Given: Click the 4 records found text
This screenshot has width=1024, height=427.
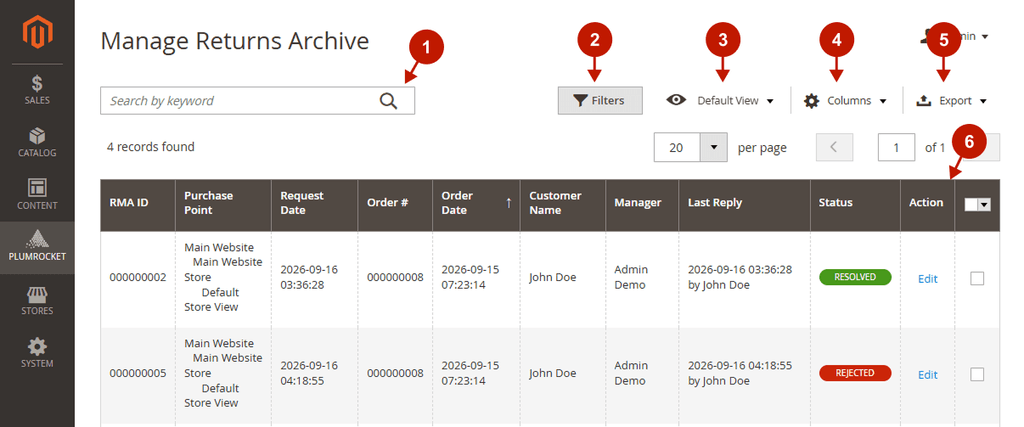Looking at the screenshot, I should click(151, 147).
